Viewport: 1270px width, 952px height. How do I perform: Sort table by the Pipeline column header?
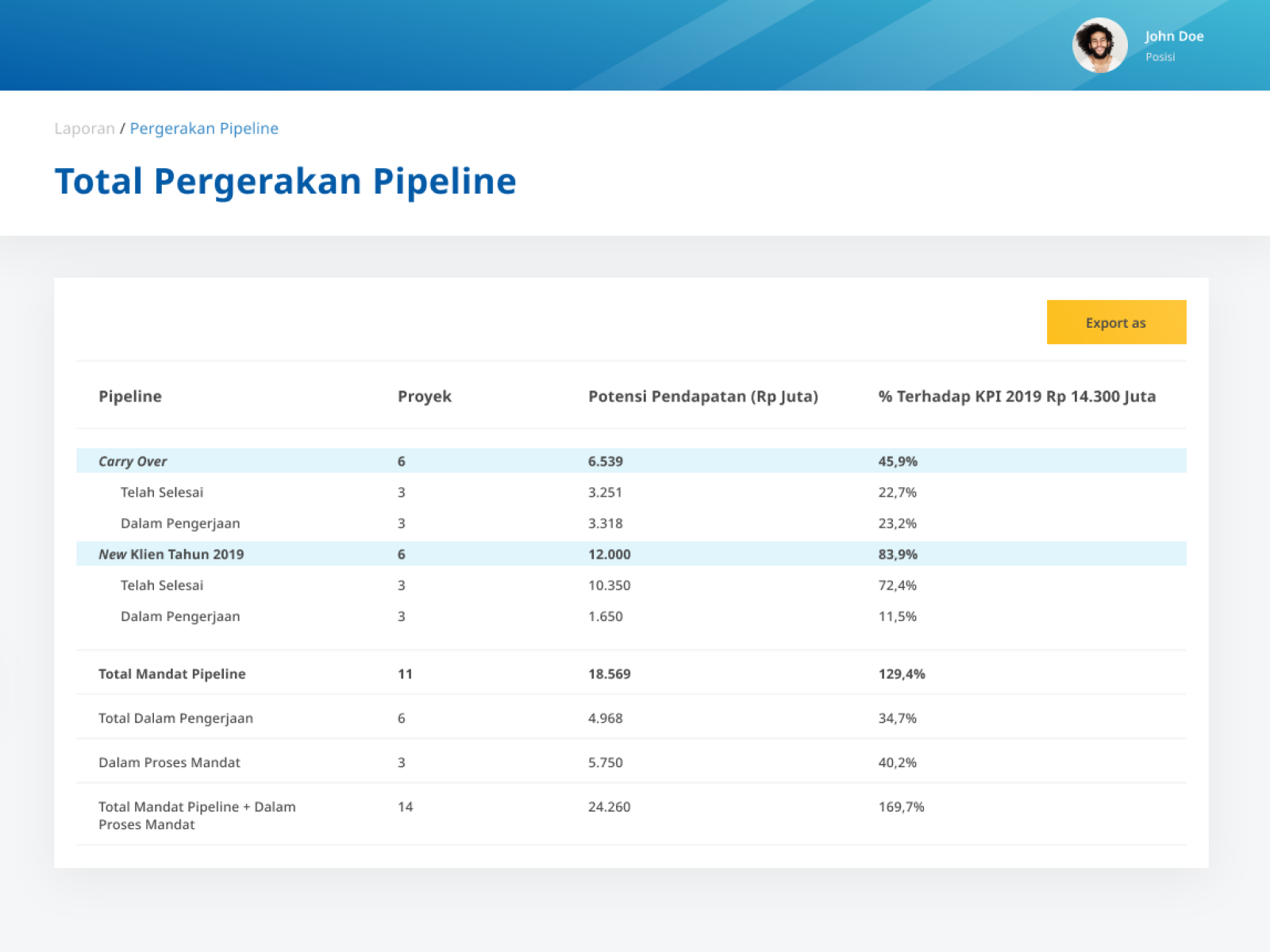pyautogui.click(x=129, y=396)
